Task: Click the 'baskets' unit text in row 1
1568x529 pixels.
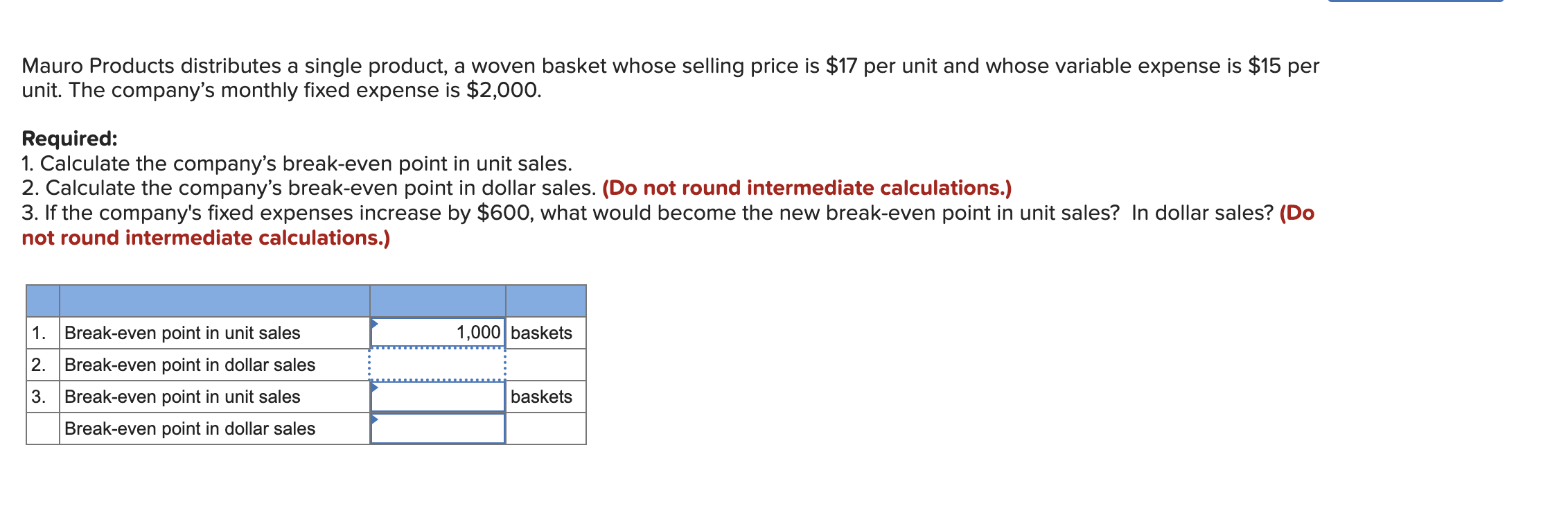Action: pos(541,332)
